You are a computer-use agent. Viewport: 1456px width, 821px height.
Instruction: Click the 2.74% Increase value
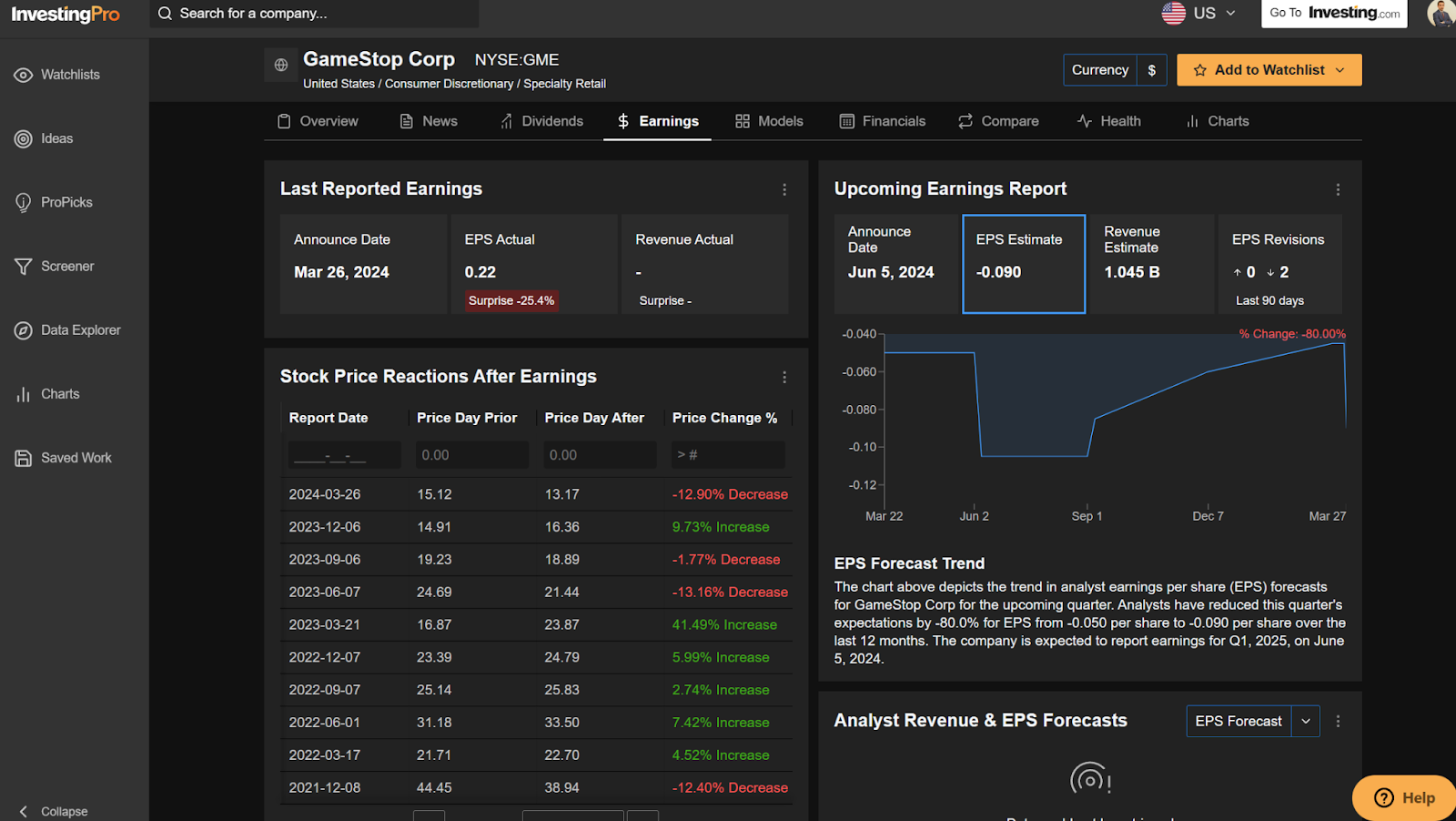(x=721, y=690)
